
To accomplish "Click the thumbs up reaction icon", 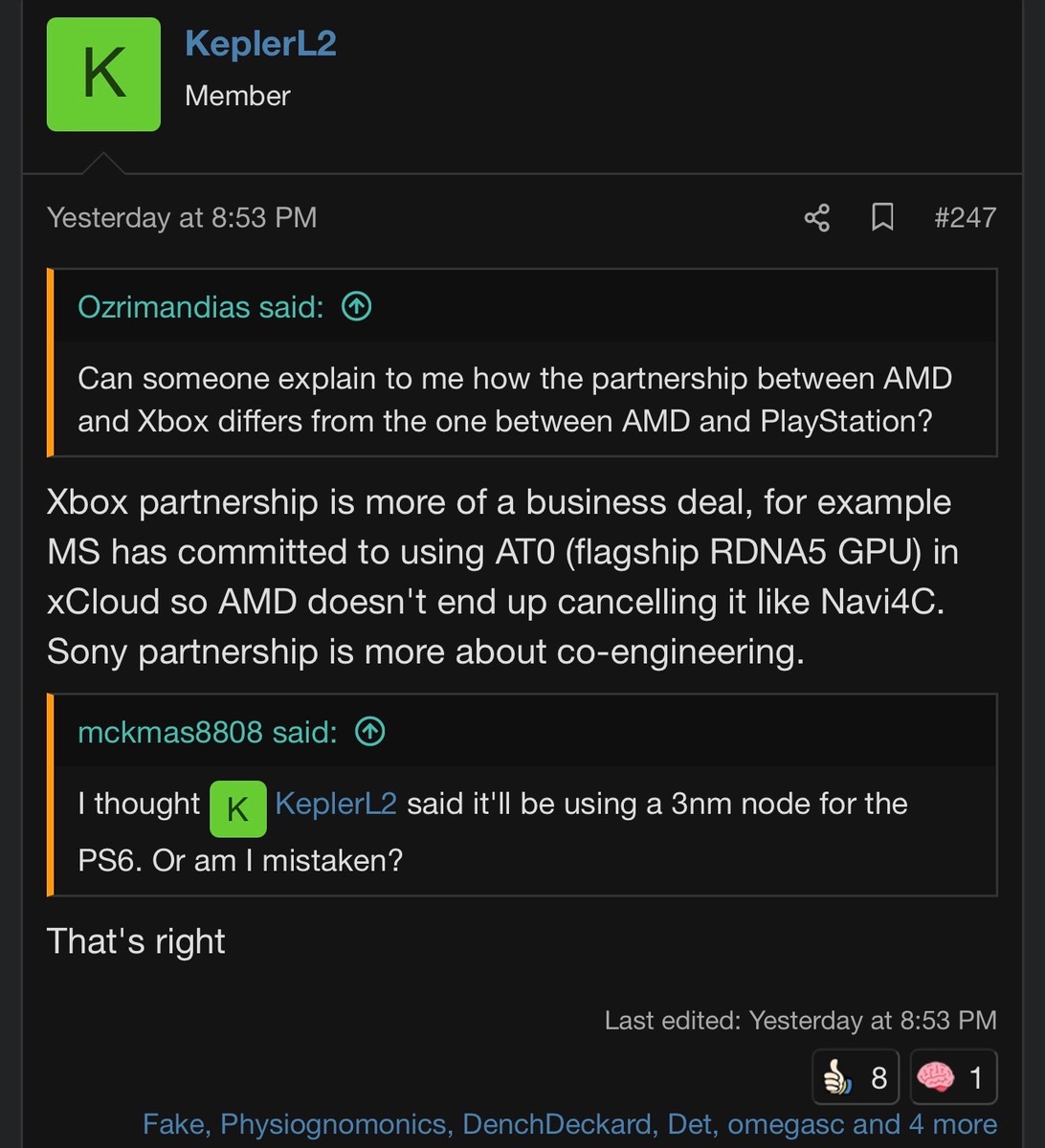I will pos(838,1078).
